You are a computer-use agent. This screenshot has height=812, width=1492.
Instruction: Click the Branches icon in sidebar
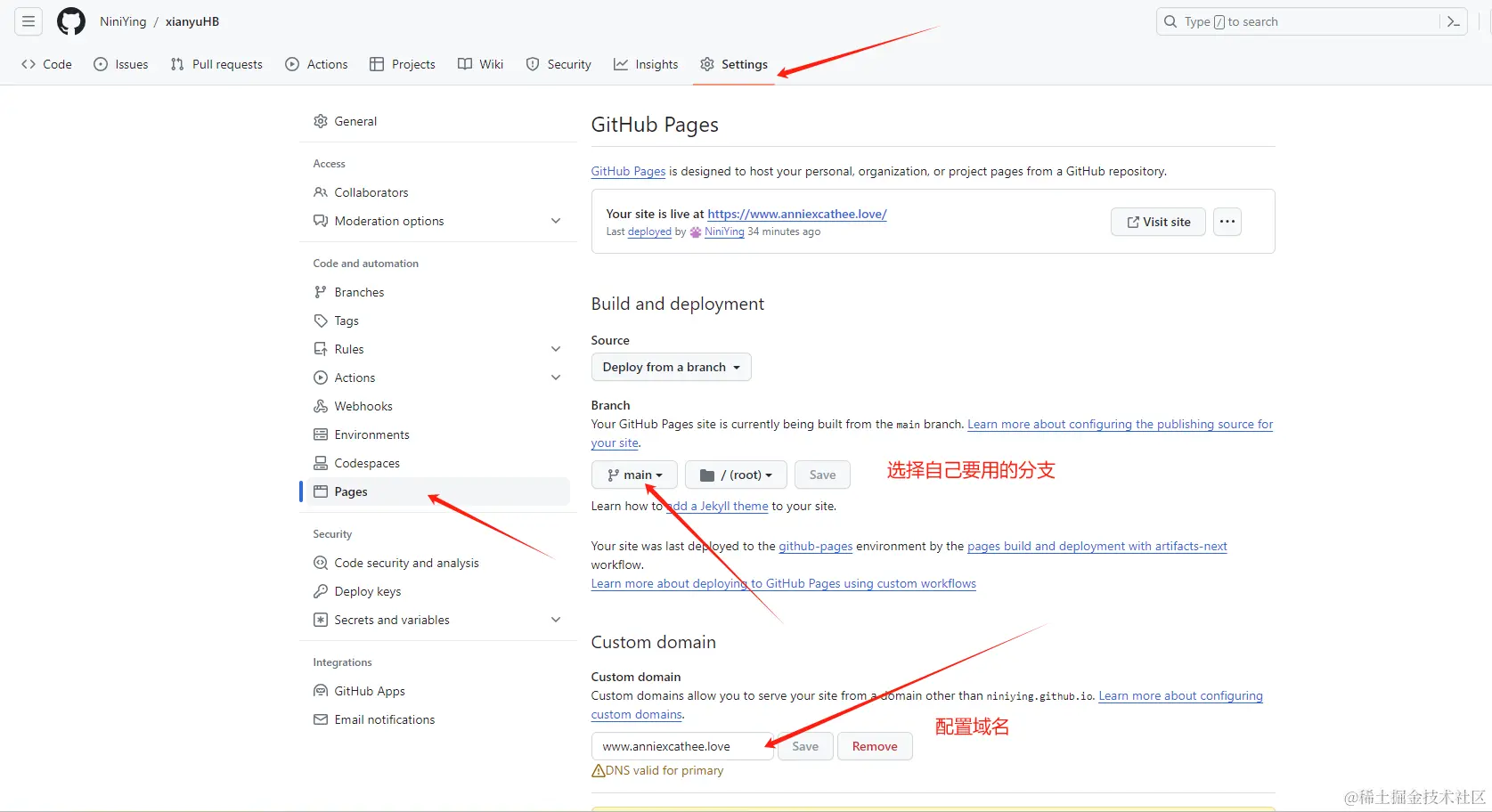click(321, 292)
